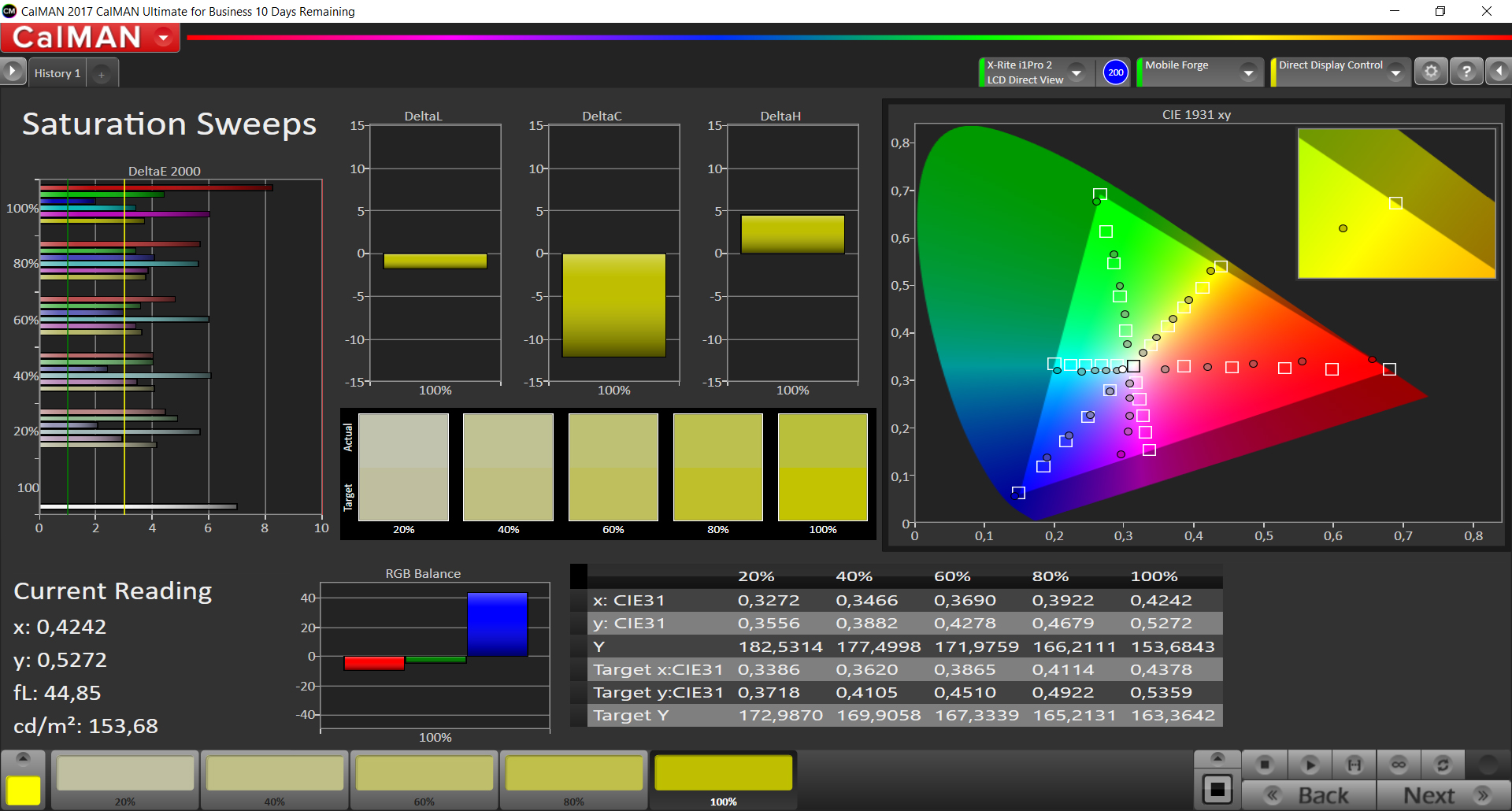Advance to next step with Next
This screenshot has height=811, width=1512.
1444,795
